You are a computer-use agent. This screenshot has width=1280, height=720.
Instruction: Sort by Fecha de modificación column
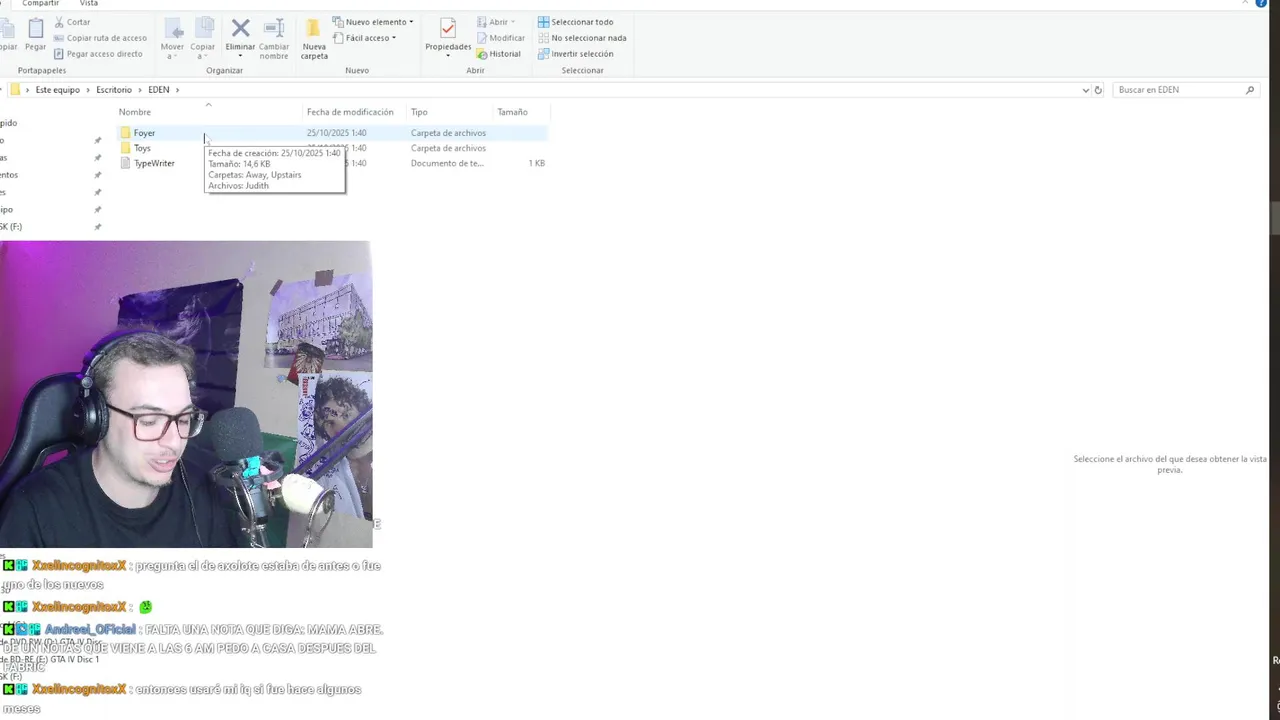[x=350, y=112]
